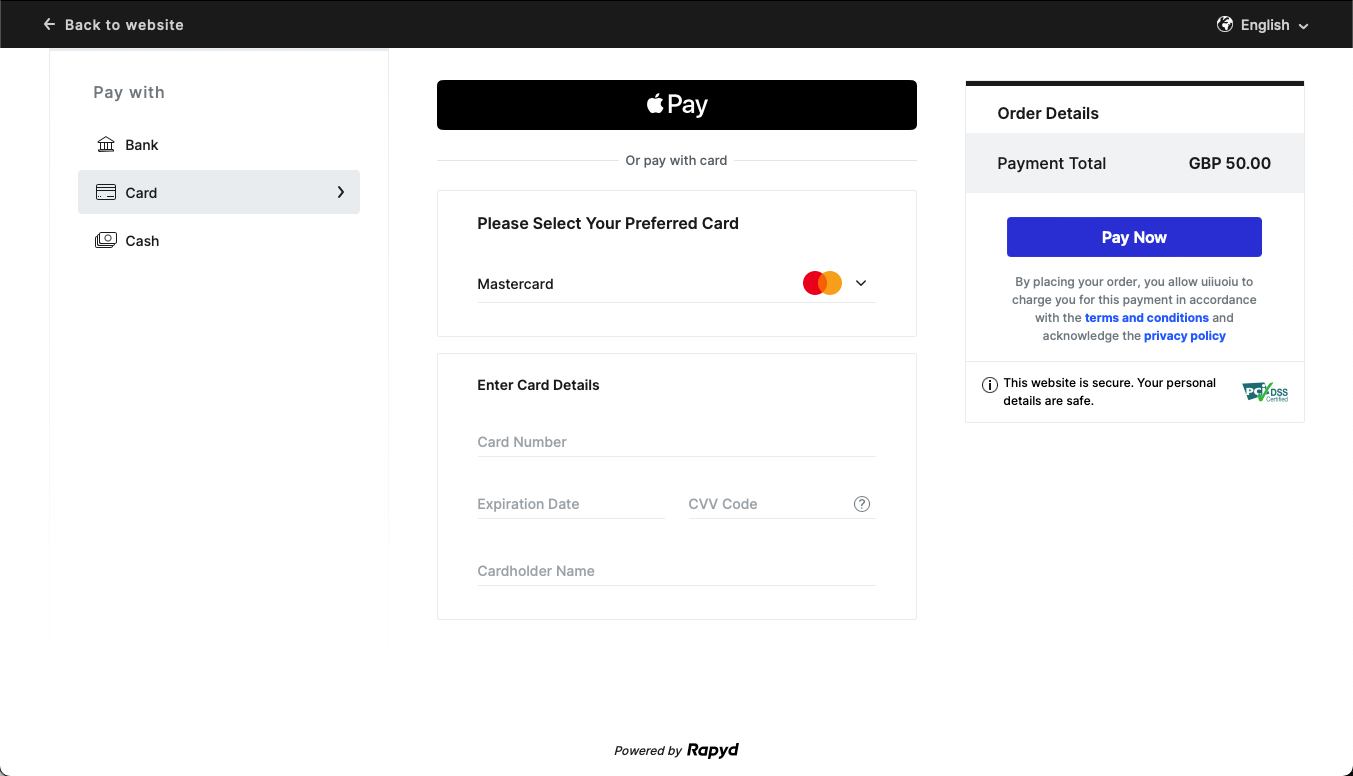Screen dimensions: 1353x776
Task: Expand the Card option chevron
Action: (x=341, y=192)
